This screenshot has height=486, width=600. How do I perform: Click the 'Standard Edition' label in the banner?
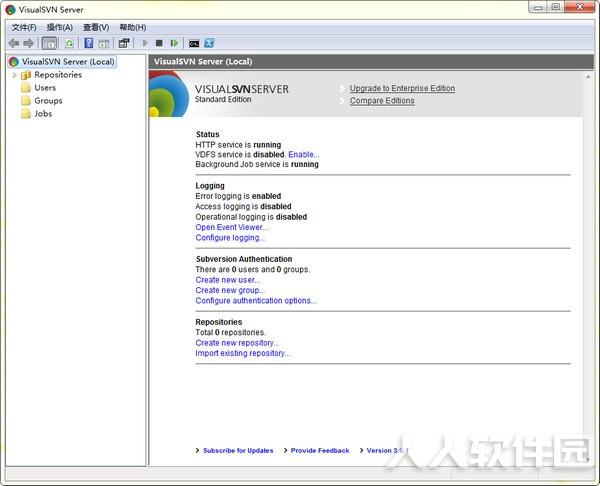click(x=223, y=99)
